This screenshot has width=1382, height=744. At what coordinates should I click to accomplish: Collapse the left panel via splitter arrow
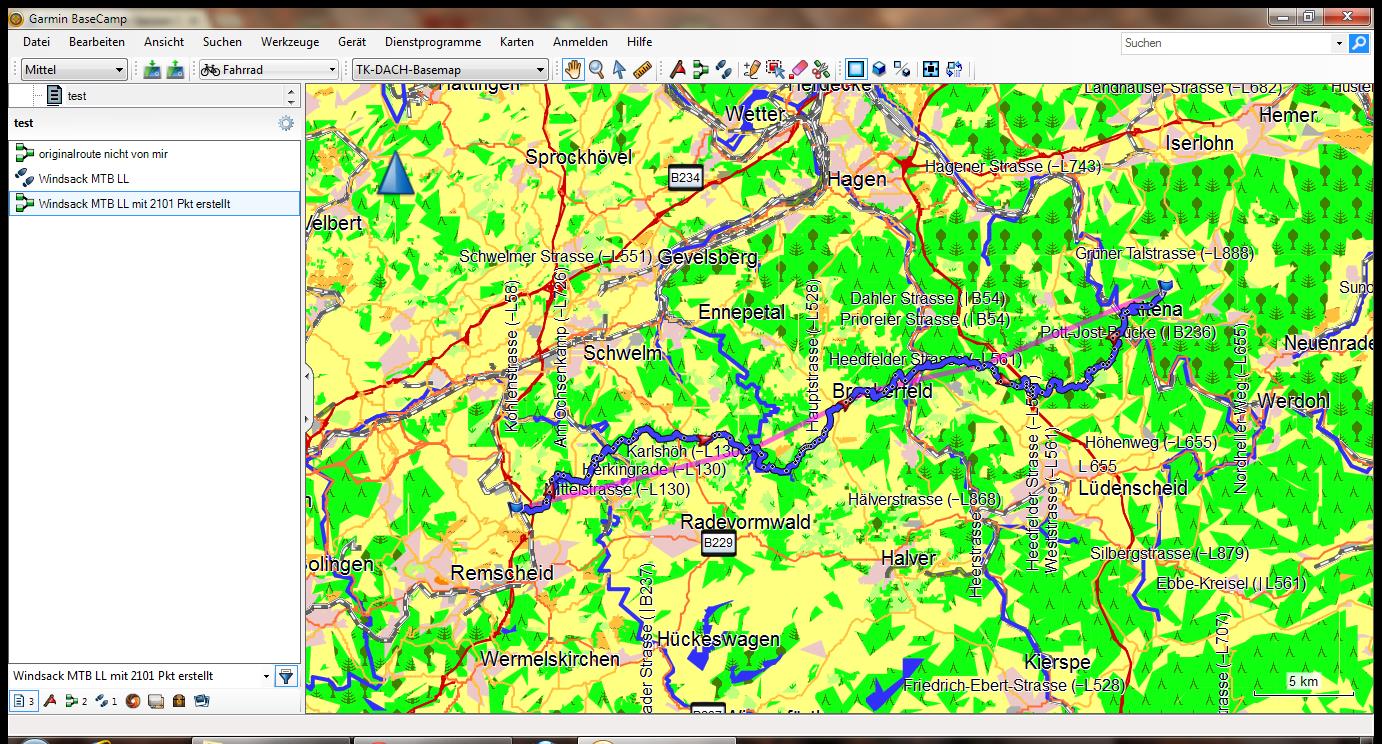coord(307,375)
